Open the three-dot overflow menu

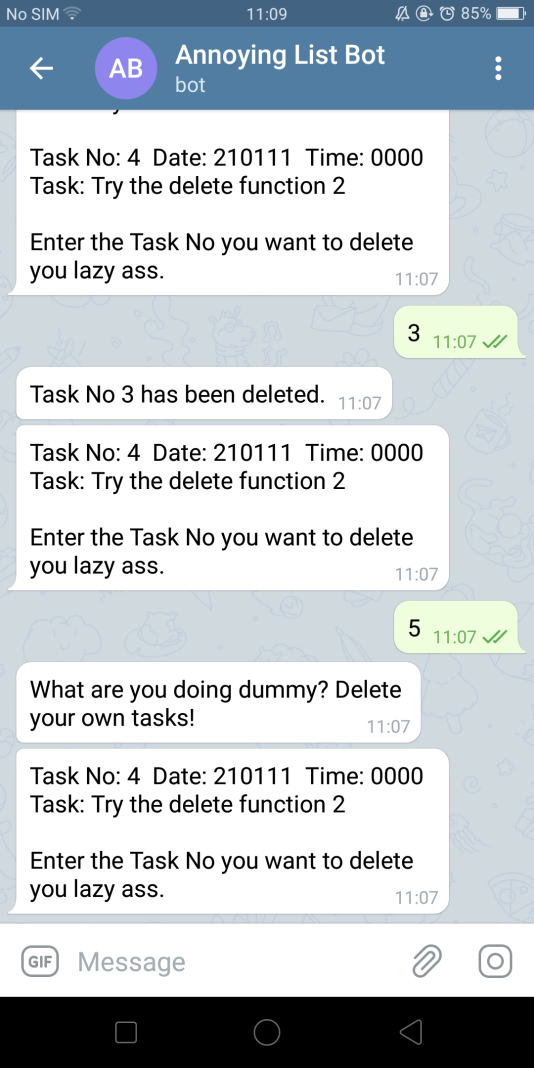499,69
